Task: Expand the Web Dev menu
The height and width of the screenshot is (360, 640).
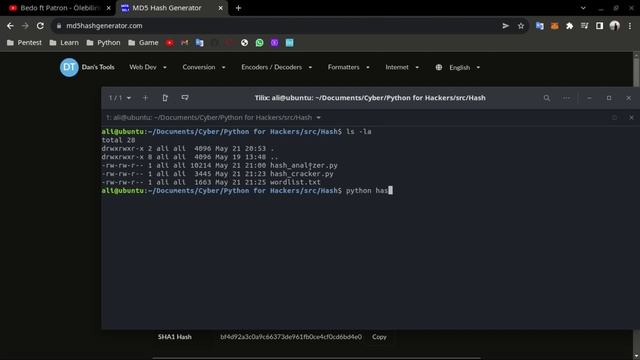Action: coord(148,67)
